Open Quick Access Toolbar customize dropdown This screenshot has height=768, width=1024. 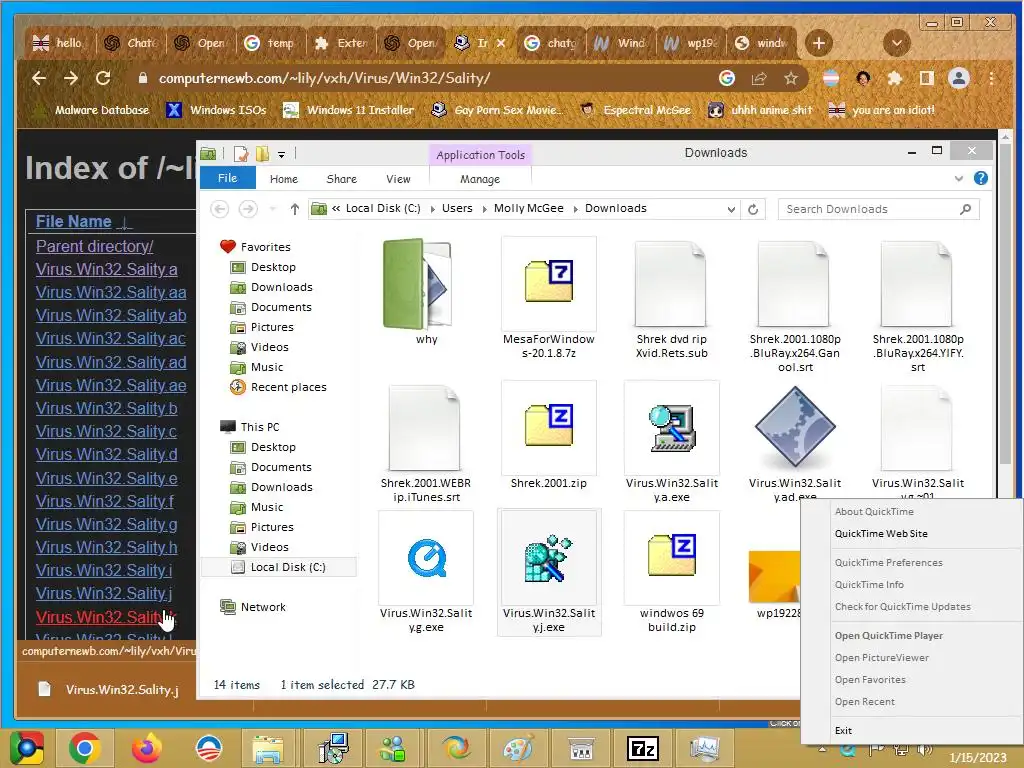click(x=281, y=155)
